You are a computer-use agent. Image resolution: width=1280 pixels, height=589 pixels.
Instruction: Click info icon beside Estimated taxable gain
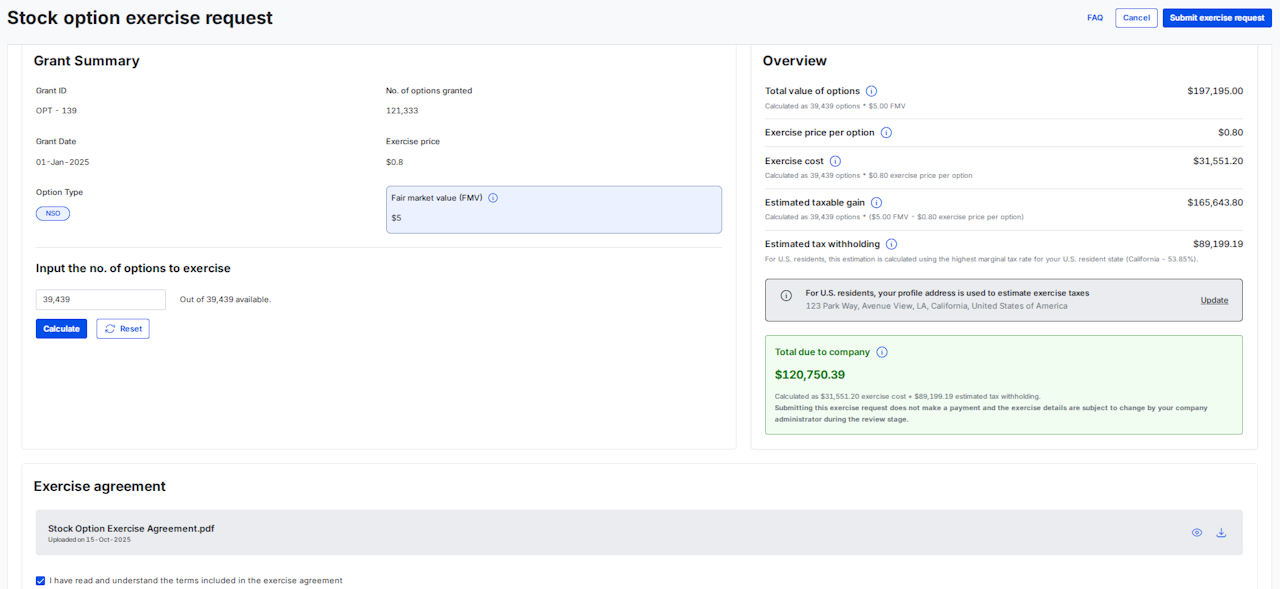coord(876,203)
